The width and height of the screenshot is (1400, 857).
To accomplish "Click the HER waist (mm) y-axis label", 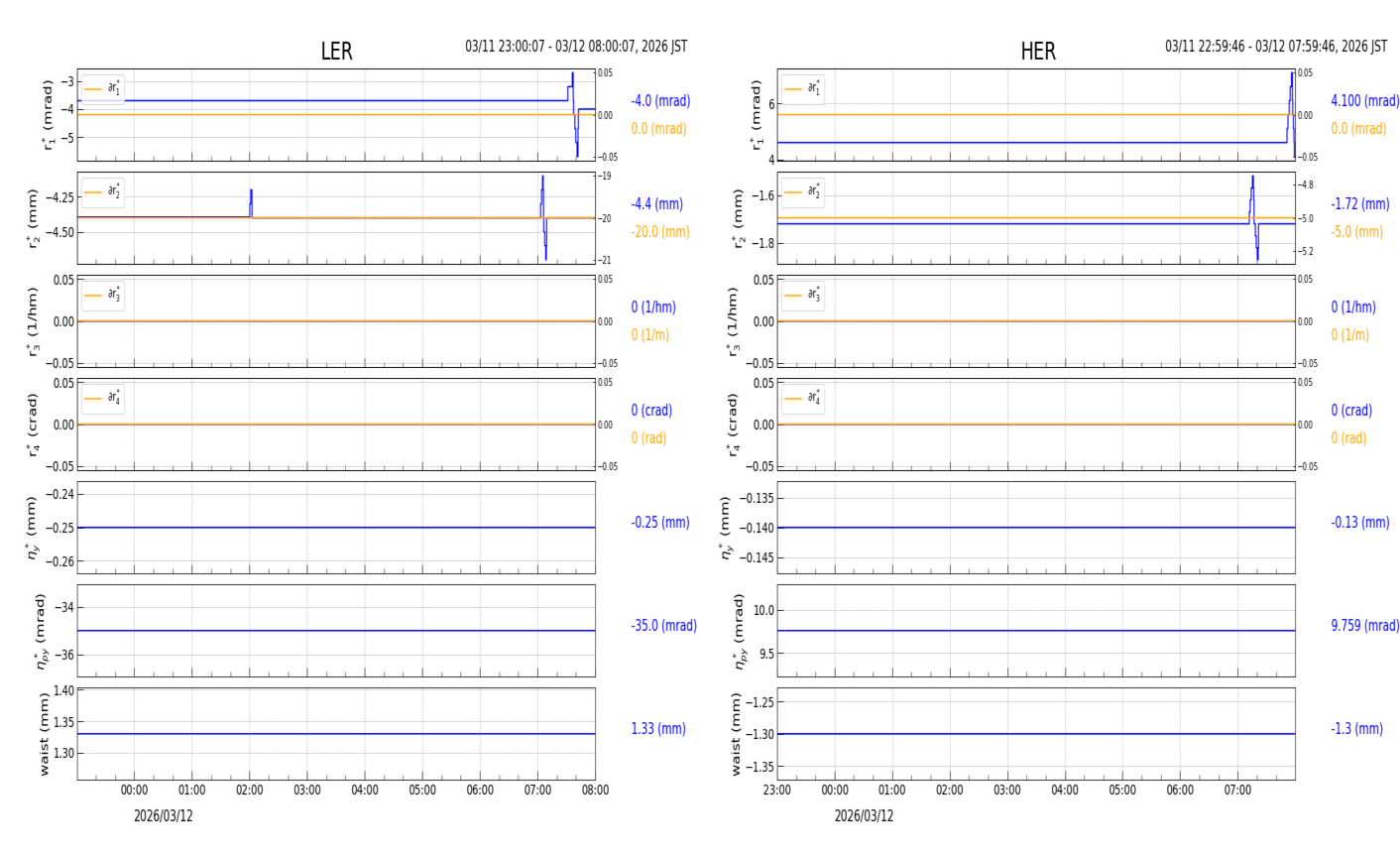I will [x=736, y=734].
